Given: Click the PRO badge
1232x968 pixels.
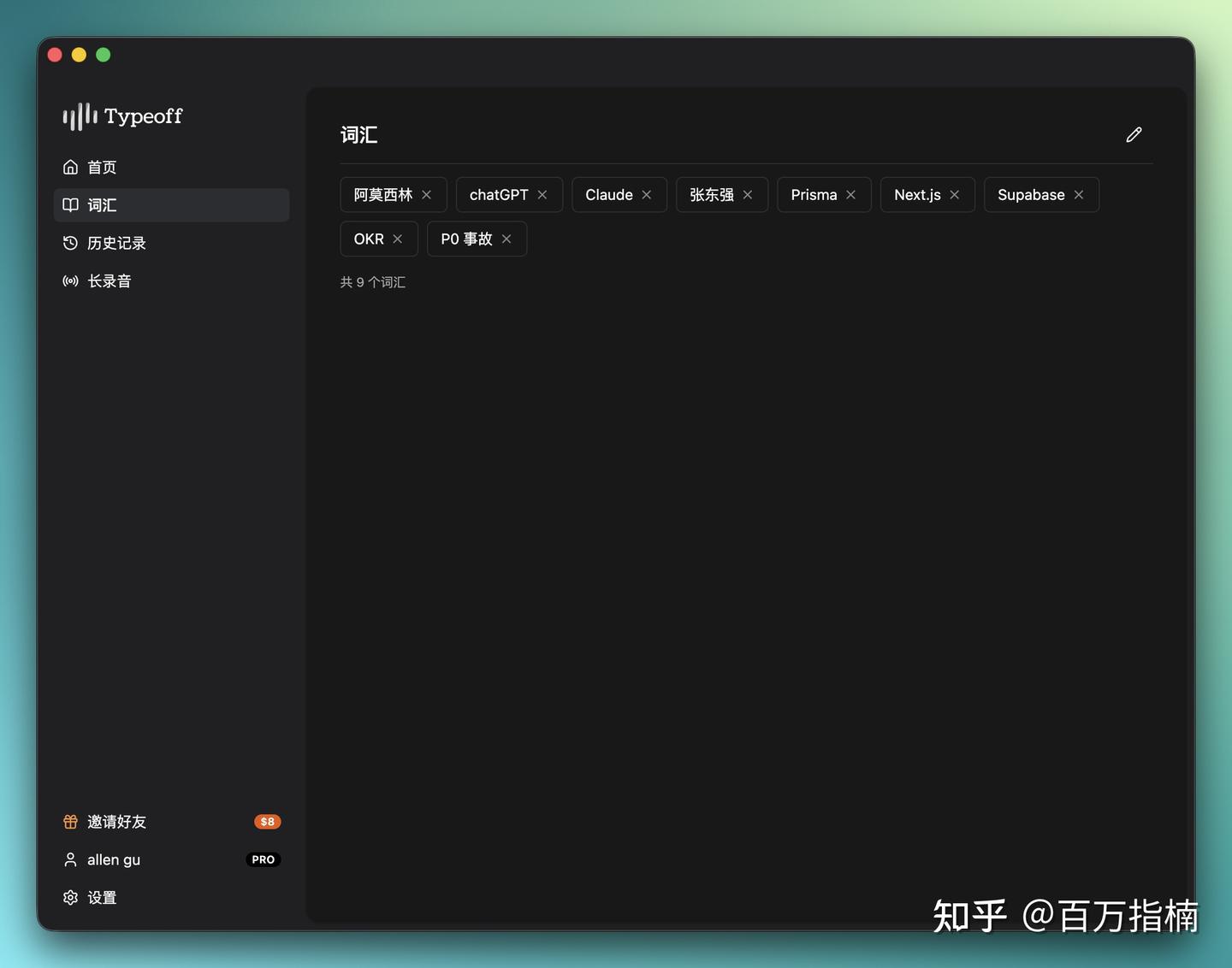Looking at the screenshot, I should pos(264,859).
